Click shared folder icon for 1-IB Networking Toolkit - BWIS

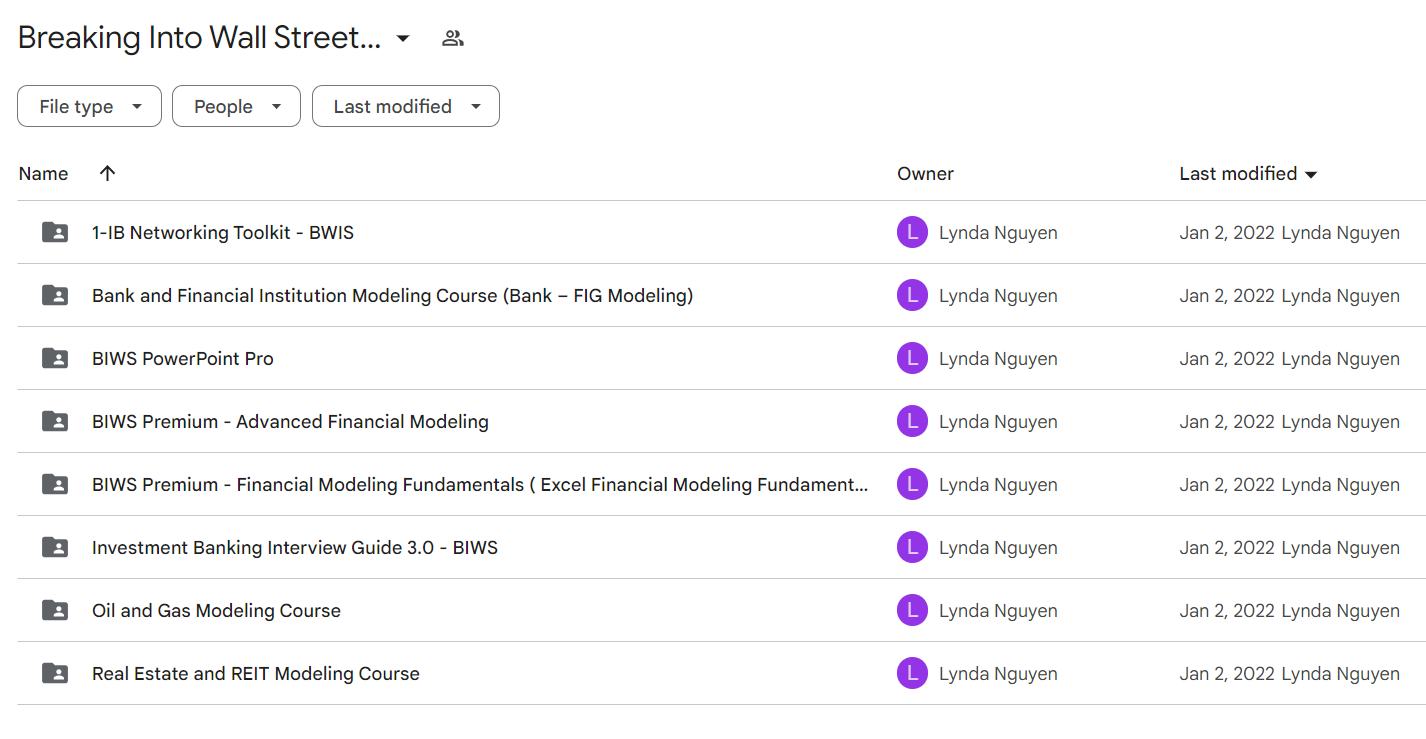[x=55, y=233]
